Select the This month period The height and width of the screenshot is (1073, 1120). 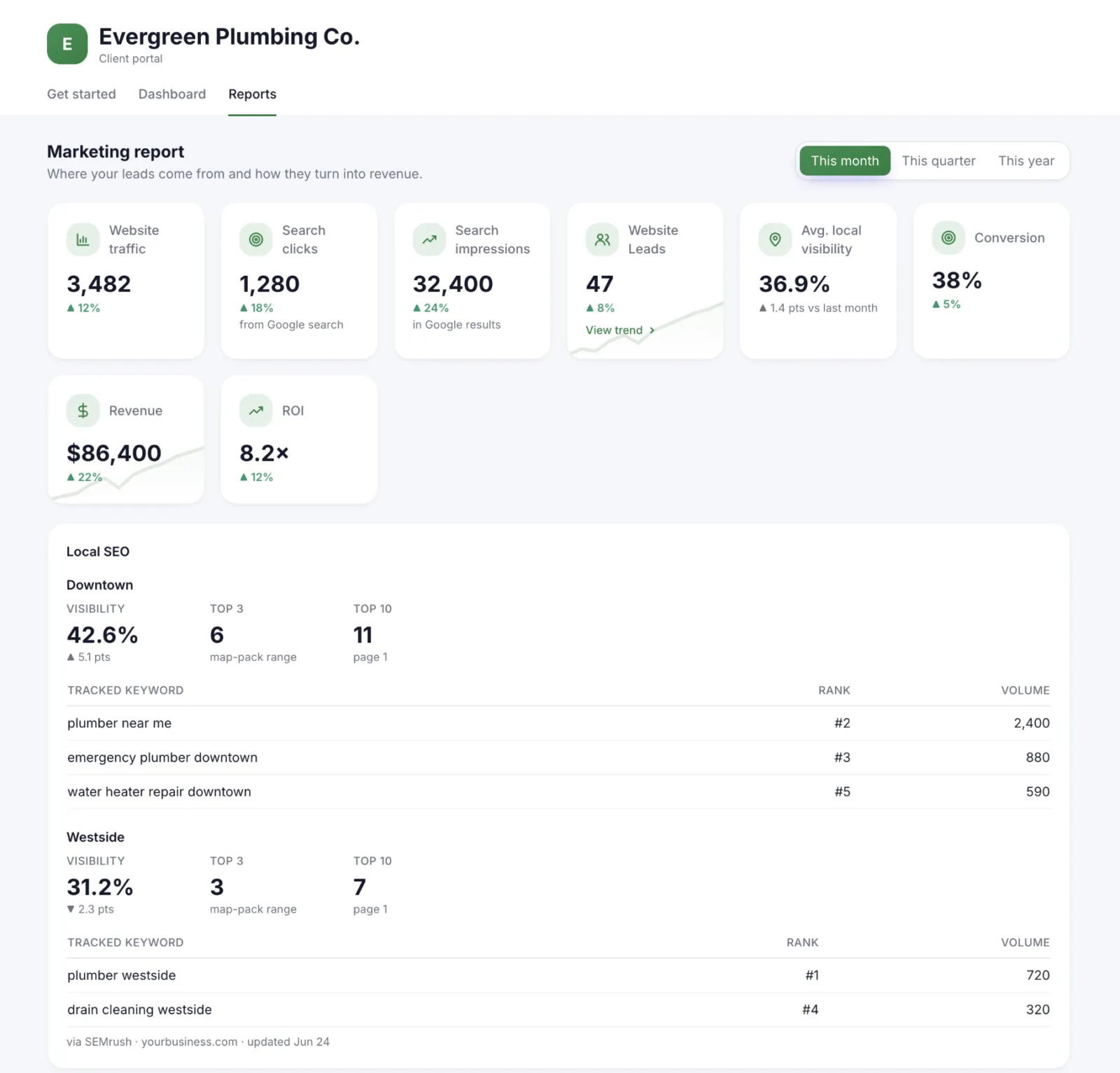coord(845,161)
